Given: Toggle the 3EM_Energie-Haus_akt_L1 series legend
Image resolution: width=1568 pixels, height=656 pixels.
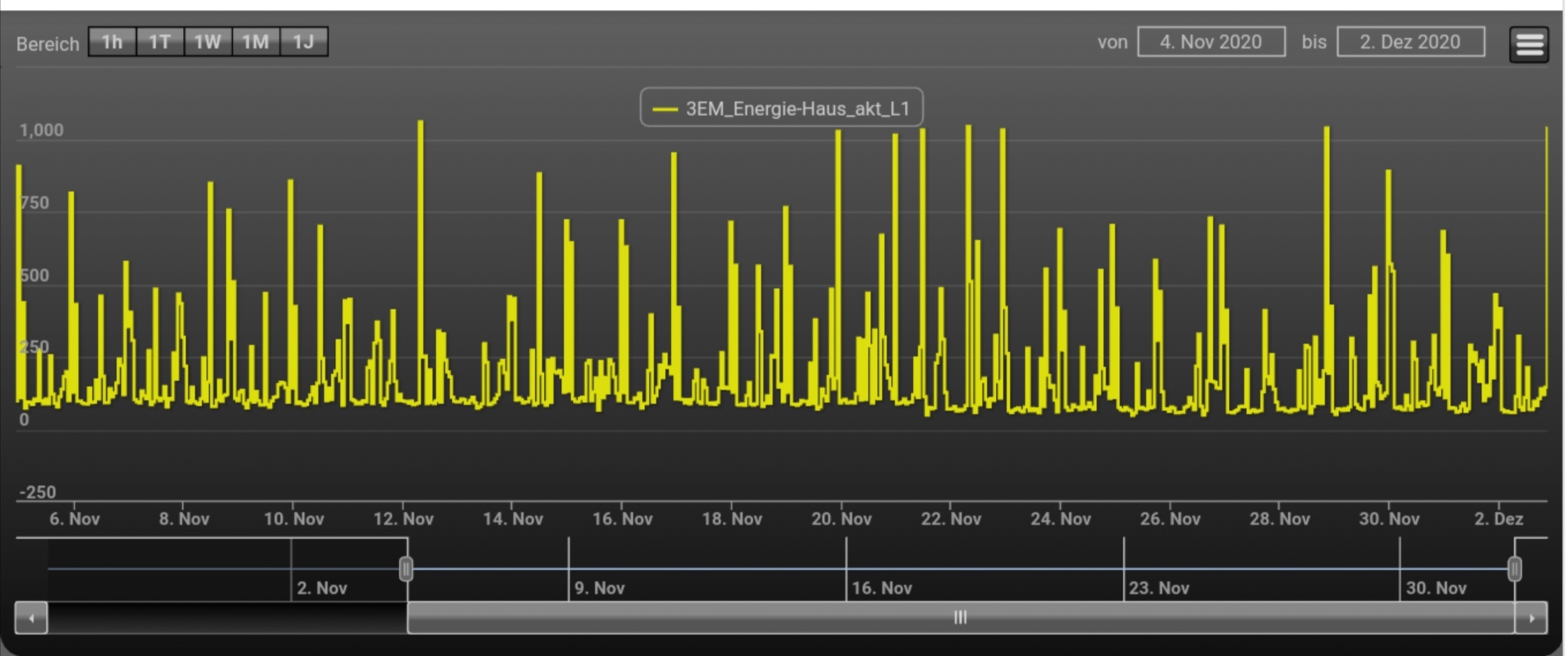Looking at the screenshot, I should tap(797, 108).
